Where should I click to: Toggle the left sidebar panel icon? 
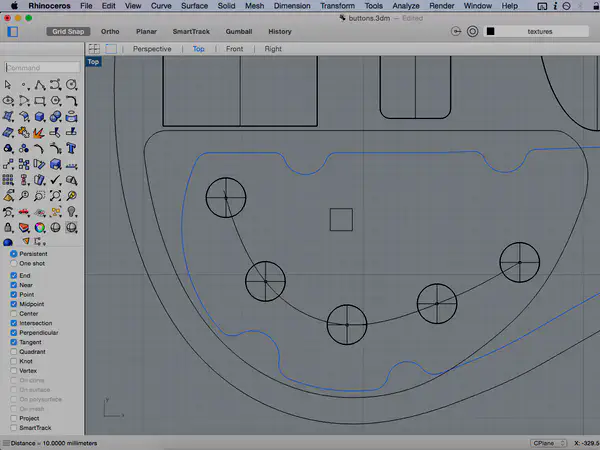[x=13, y=31]
